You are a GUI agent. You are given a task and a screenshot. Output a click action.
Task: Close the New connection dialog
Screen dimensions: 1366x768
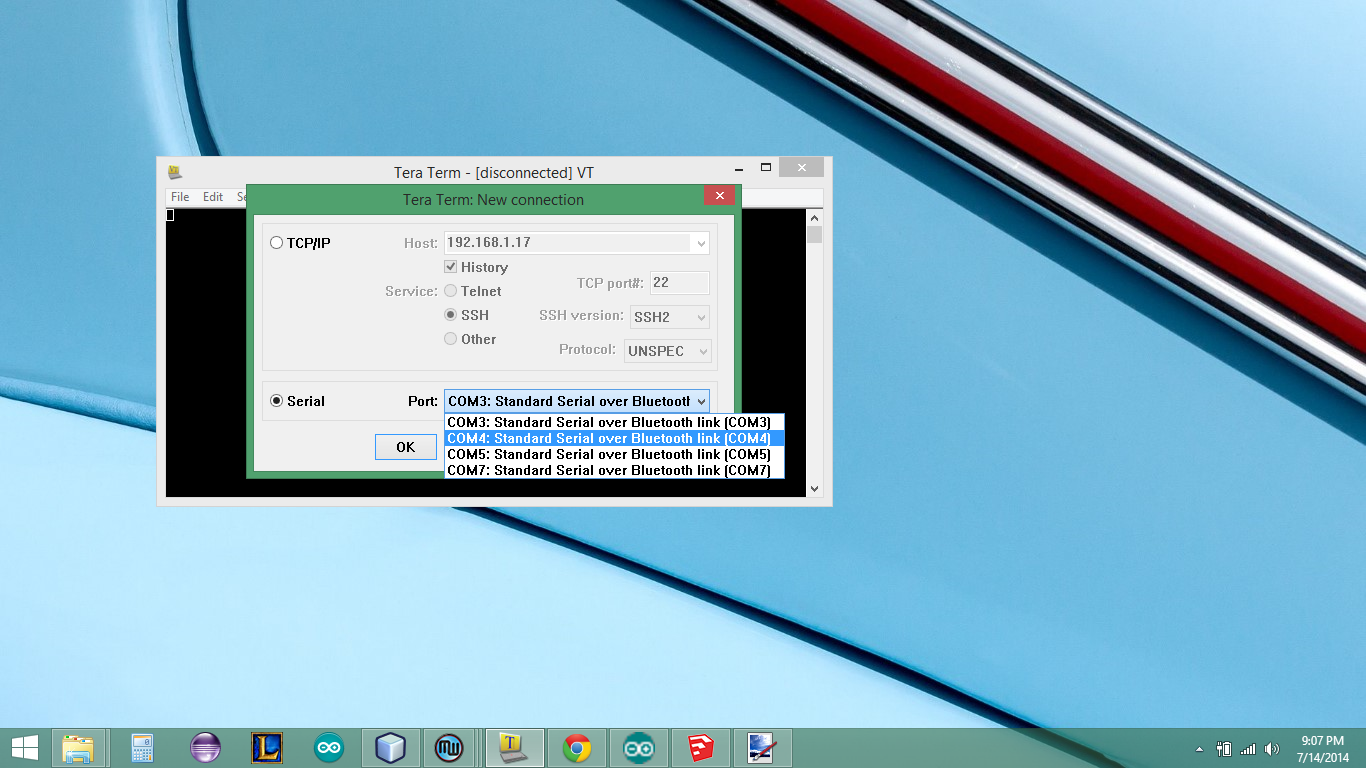[x=719, y=195]
